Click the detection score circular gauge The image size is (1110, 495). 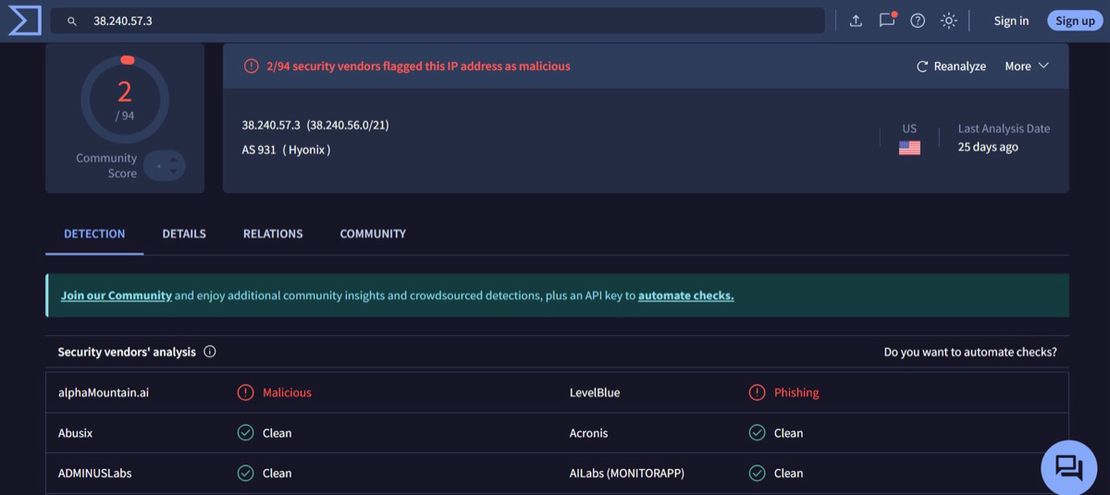[125, 99]
